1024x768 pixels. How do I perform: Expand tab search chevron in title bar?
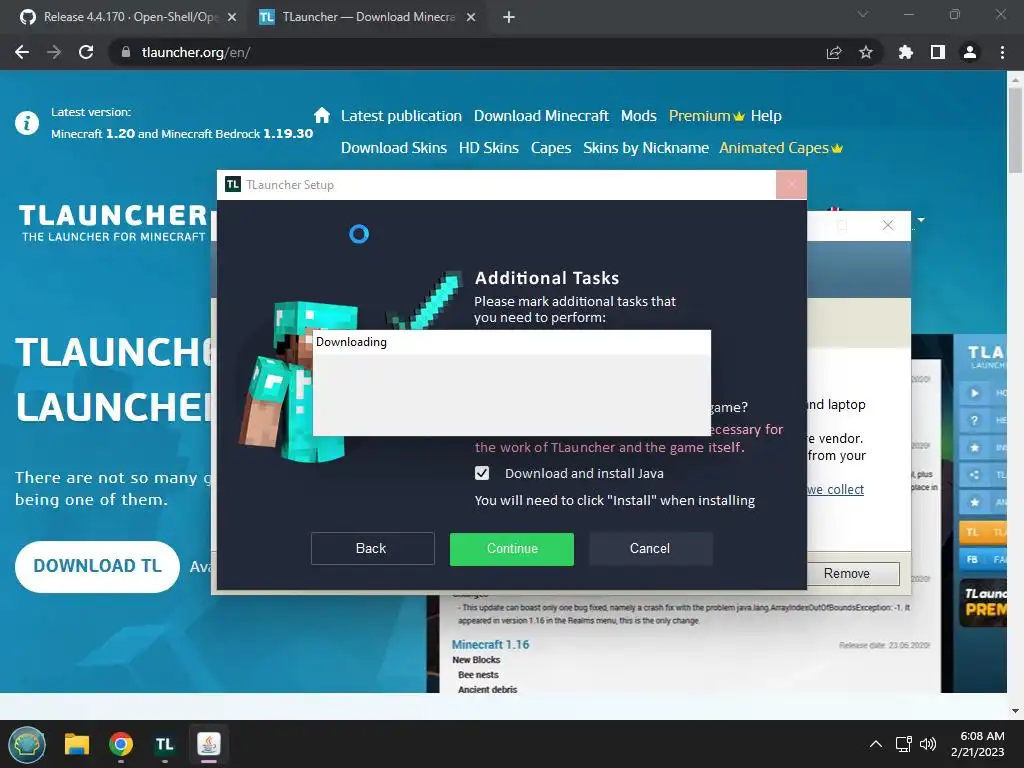point(863,14)
